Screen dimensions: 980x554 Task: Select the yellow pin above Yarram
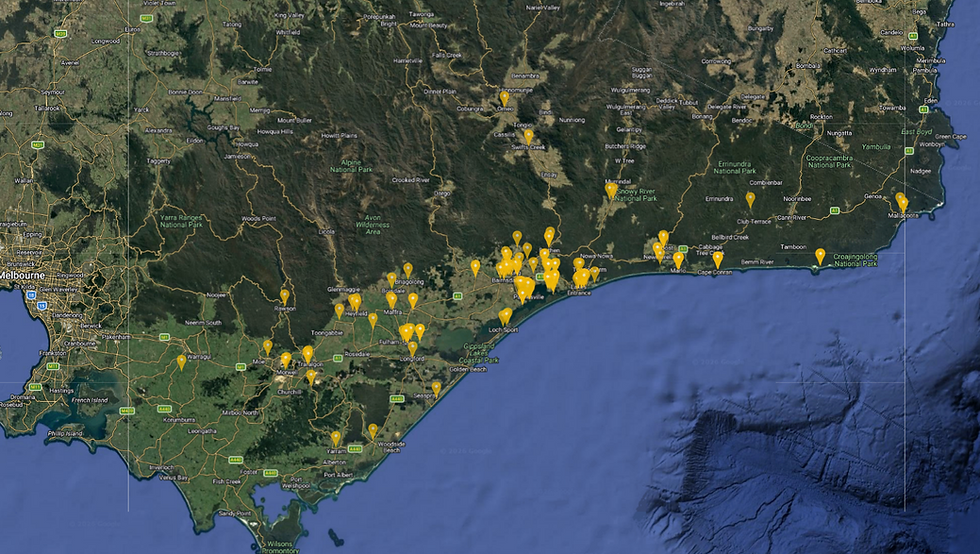pos(336,438)
